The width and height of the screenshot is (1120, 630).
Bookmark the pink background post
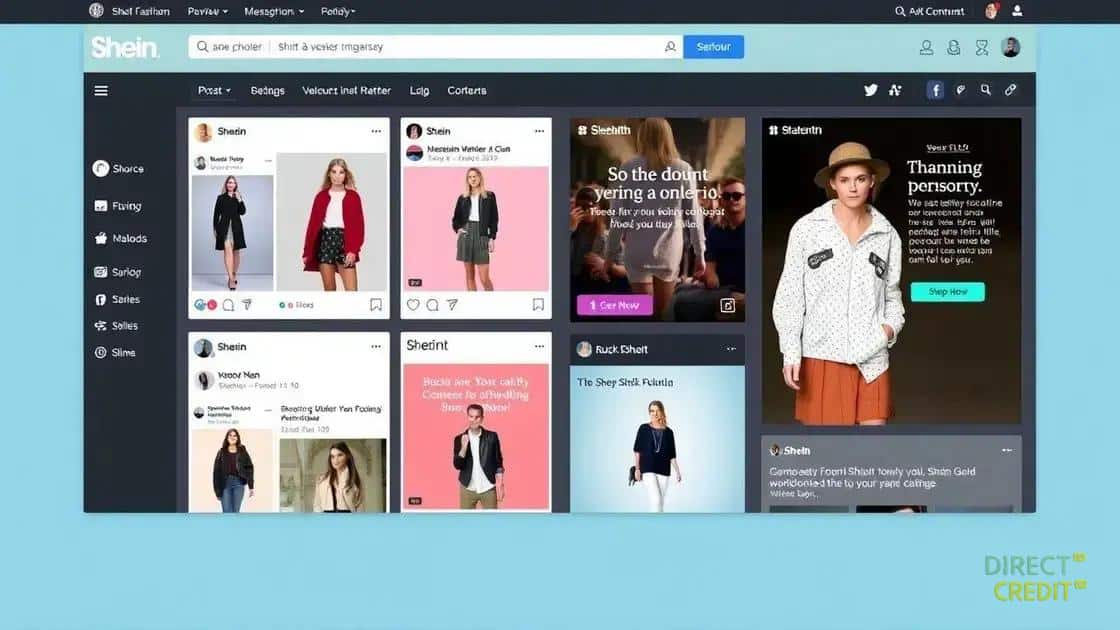(x=539, y=305)
